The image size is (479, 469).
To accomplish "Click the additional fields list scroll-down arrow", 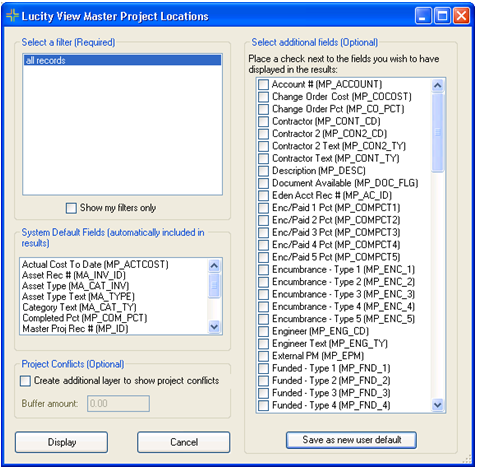I will (x=437, y=405).
